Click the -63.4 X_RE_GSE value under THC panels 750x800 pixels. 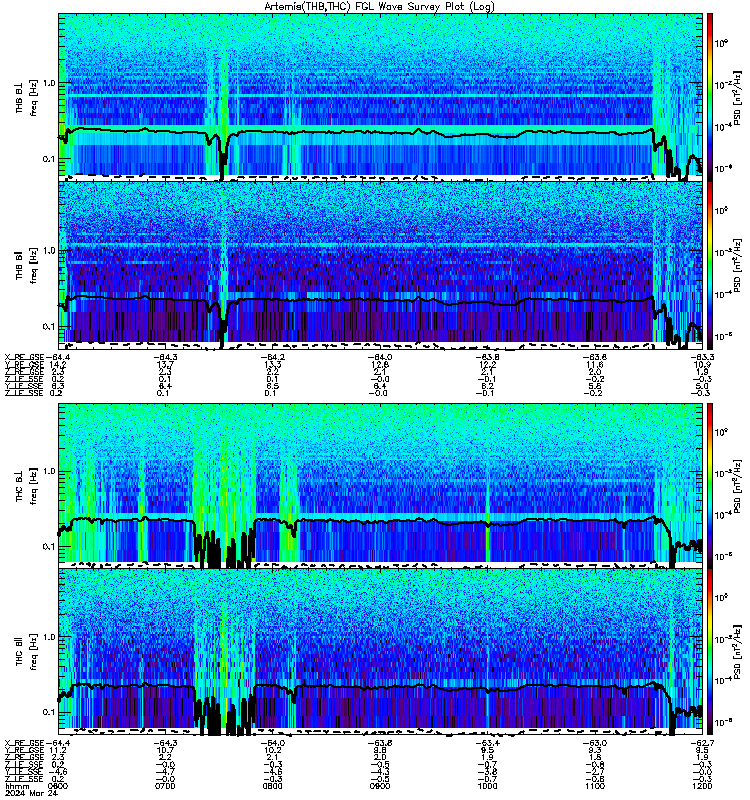coord(487,743)
